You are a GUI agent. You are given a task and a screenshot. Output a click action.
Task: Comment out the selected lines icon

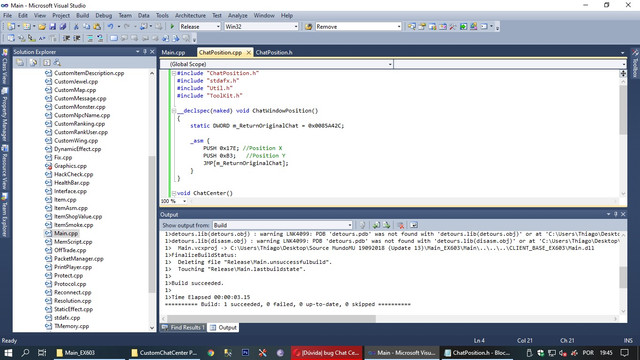[x=90, y=38]
